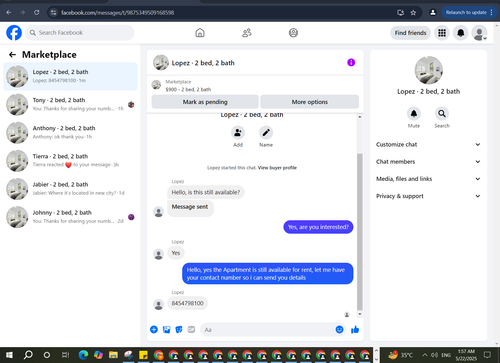Open the Facebook logo home link
500x363 pixels.
(x=14, y=33)
